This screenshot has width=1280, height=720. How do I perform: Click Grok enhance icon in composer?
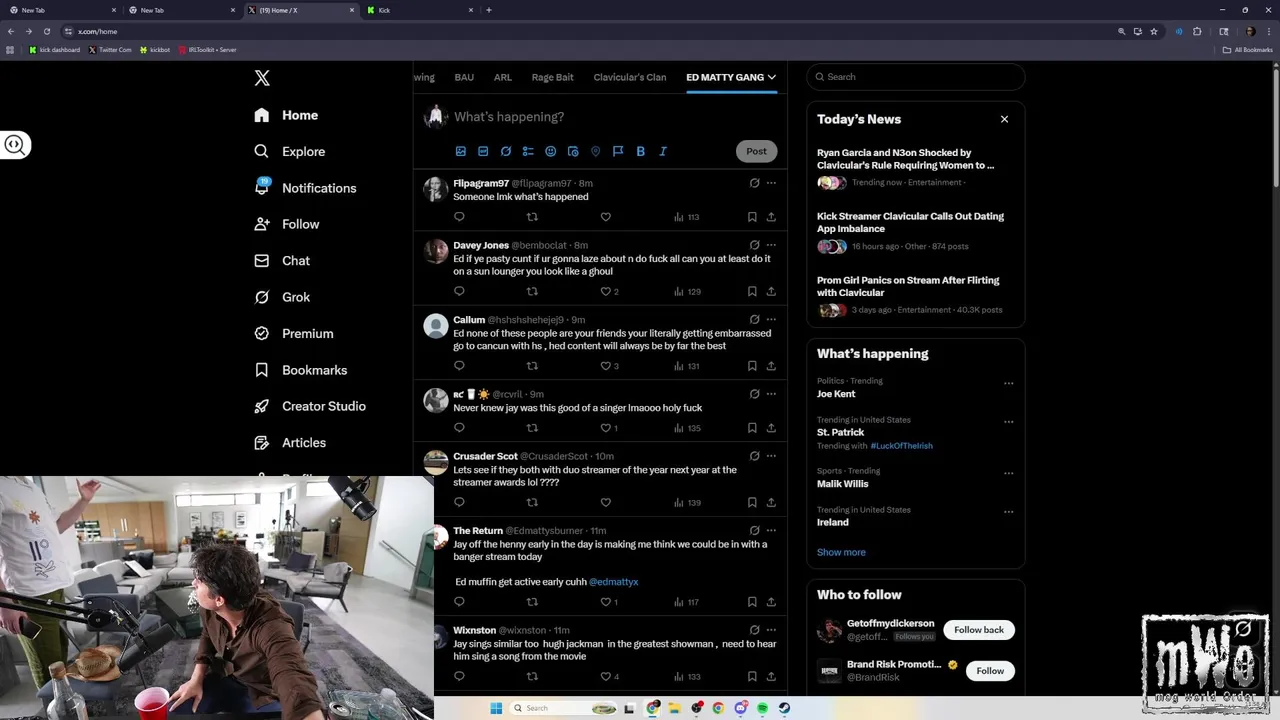tap(506, 151)
